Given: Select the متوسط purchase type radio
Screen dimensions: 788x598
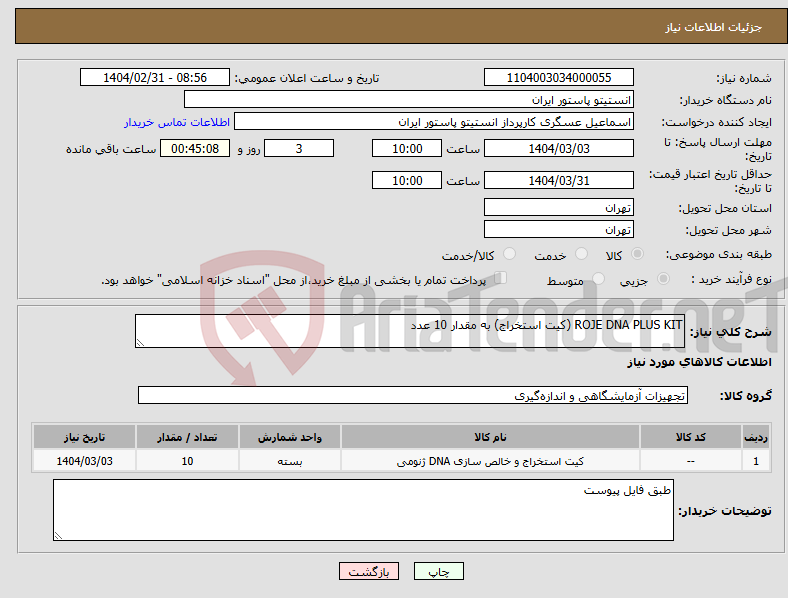Looking at the screenshot, I should click(x=598, y=278).
